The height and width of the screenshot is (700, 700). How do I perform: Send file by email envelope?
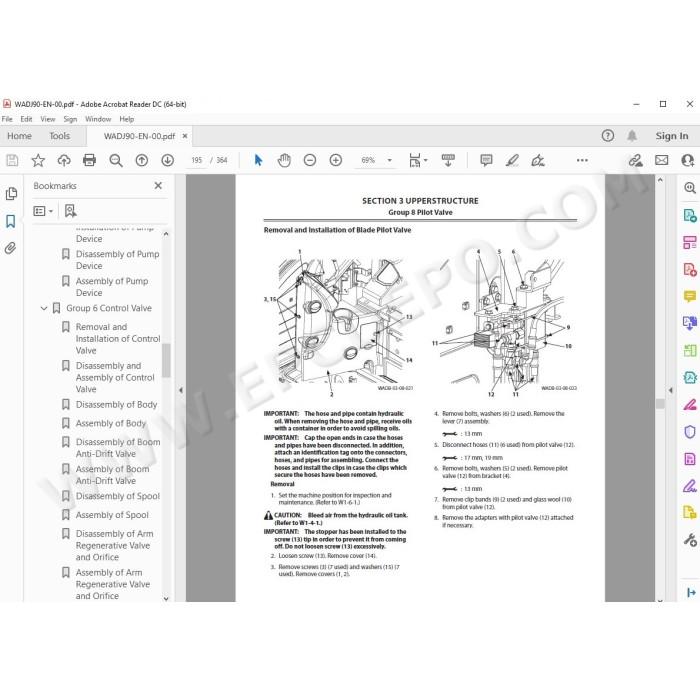662,160
